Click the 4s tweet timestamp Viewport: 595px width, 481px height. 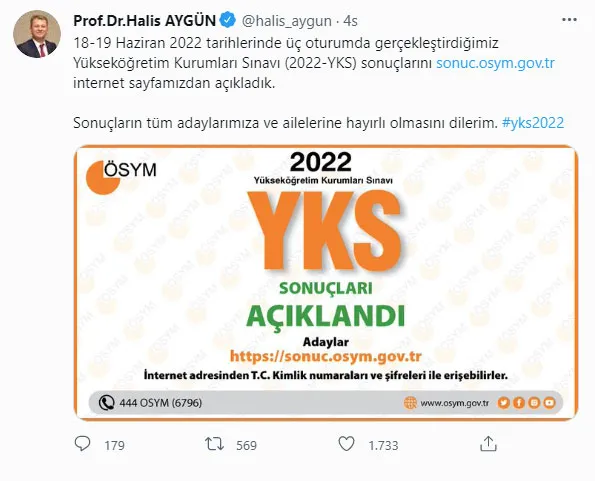pos(350,21)
